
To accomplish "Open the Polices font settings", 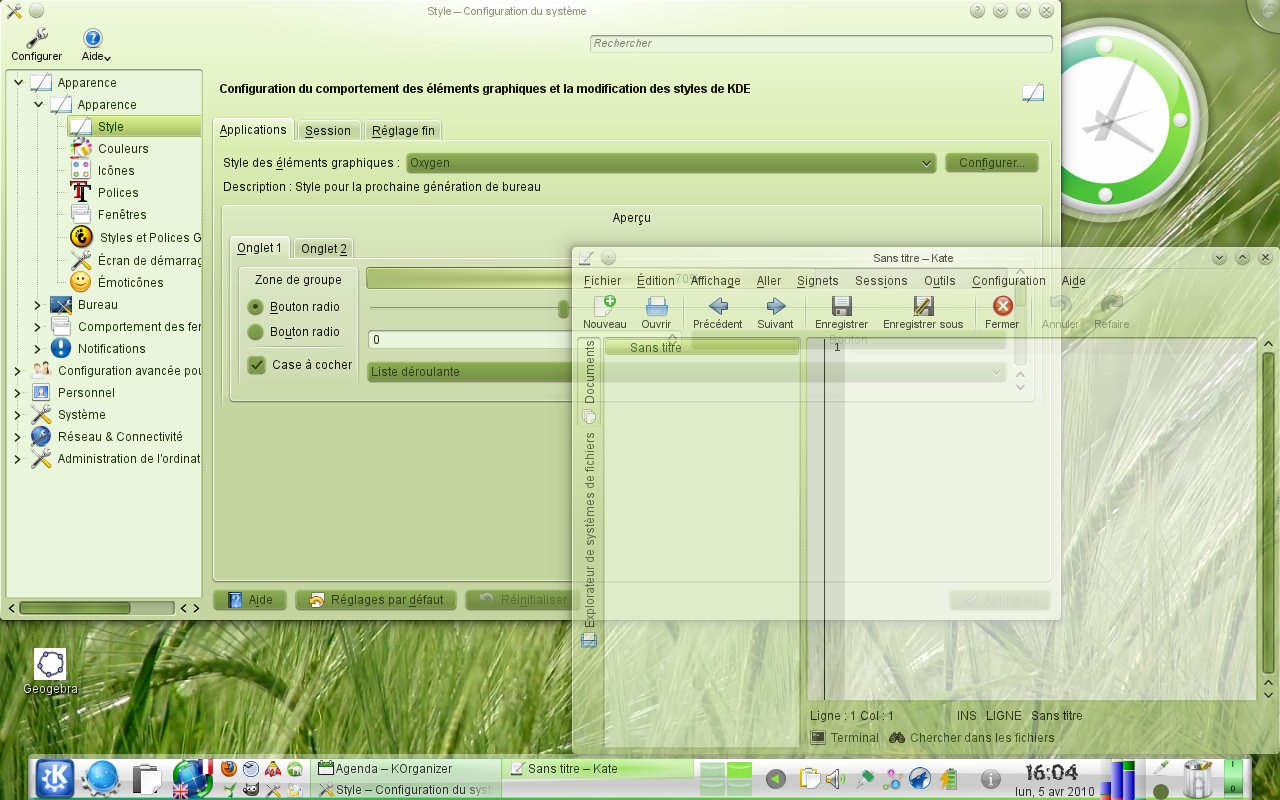I will coord(118,192).
